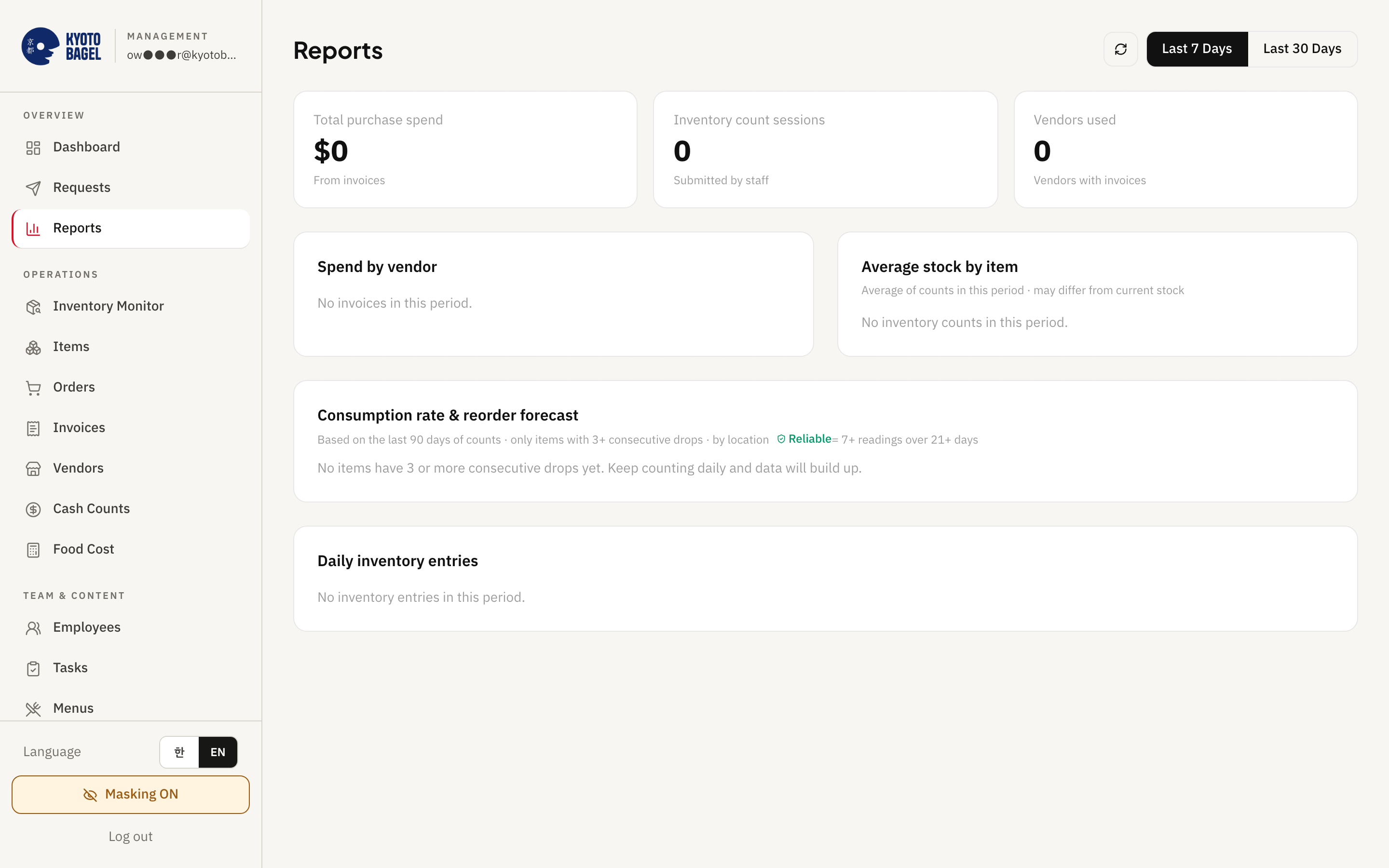Open the Inventory Monitor page
The height and width of the screenshot is (868, 1389).
pyautogui.click(x=131, y=307)
